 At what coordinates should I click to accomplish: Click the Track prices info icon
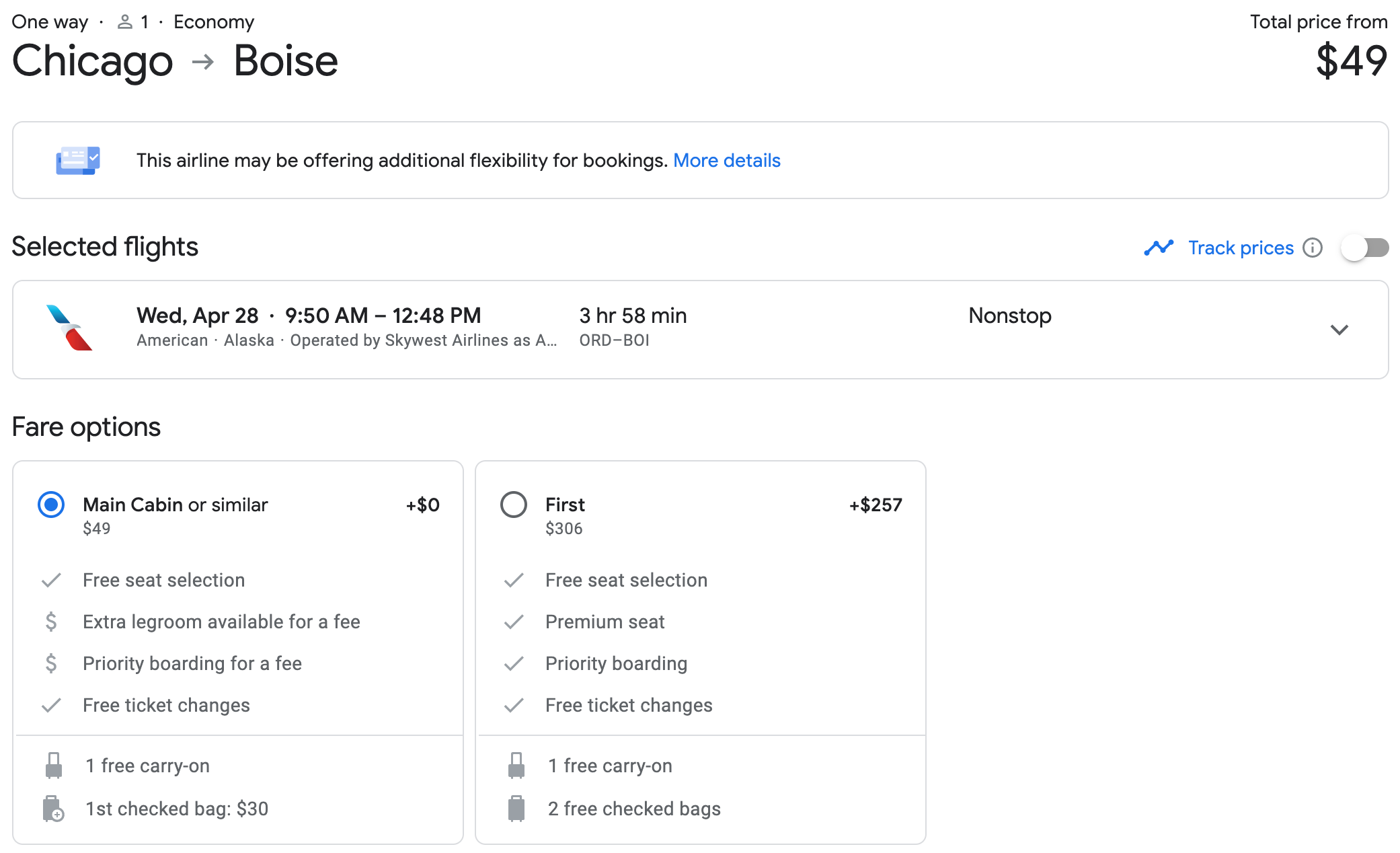click(1312, 248)
